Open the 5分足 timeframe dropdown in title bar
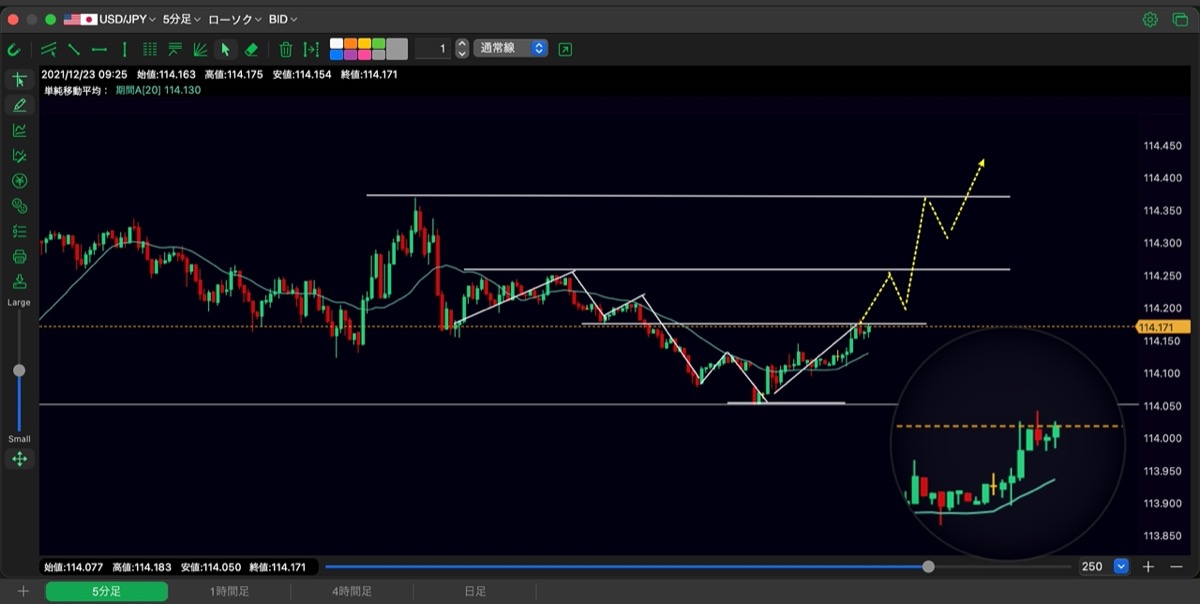 182,19
